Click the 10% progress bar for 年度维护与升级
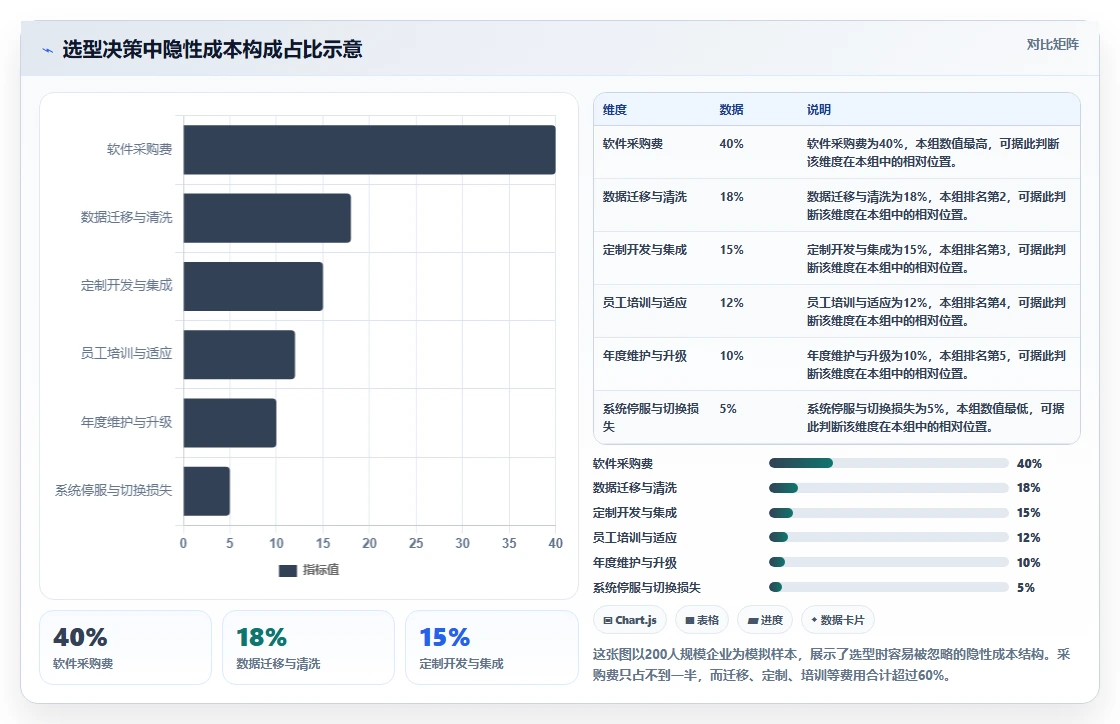Screen dimensions: 1120x724 tap(889, 563)
